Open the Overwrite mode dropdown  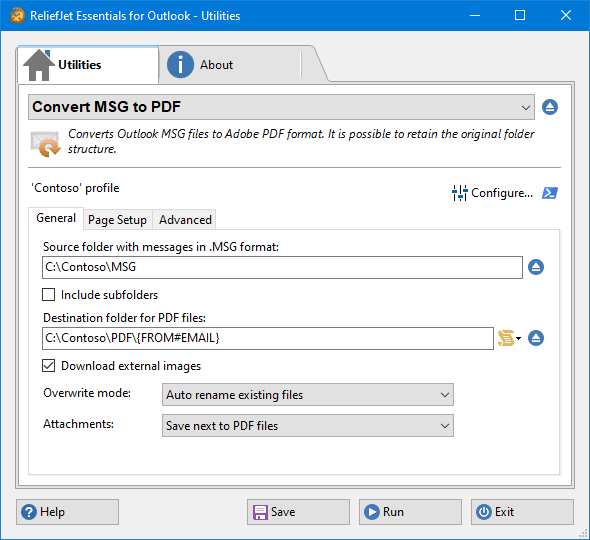(308, 395)
